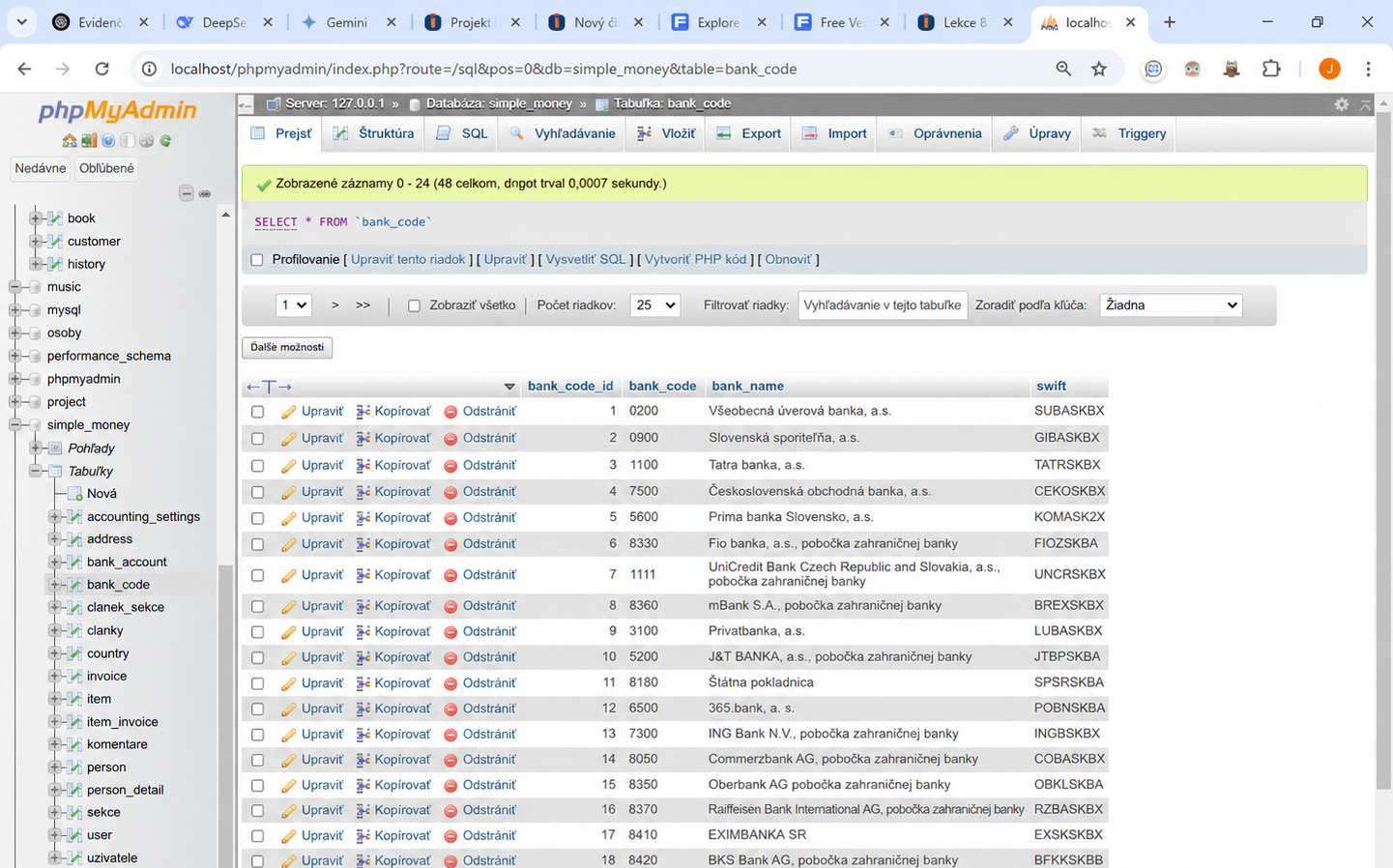Open the page number dropdown
This screenshot has width=1393, height=868.
(x=294, y=305)
